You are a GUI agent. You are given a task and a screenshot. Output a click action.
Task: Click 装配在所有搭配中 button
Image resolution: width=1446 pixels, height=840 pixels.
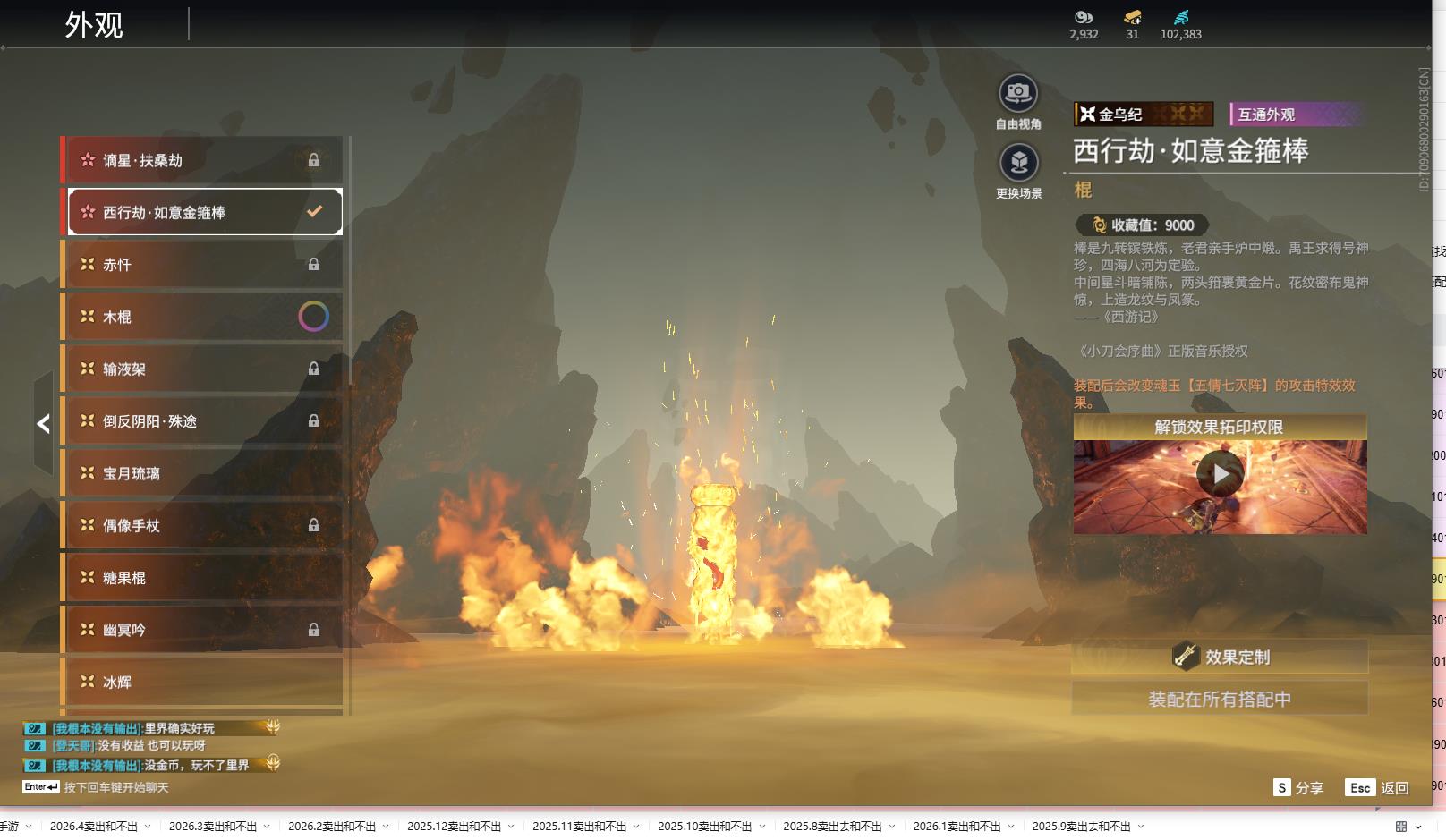pos(1220,699)
